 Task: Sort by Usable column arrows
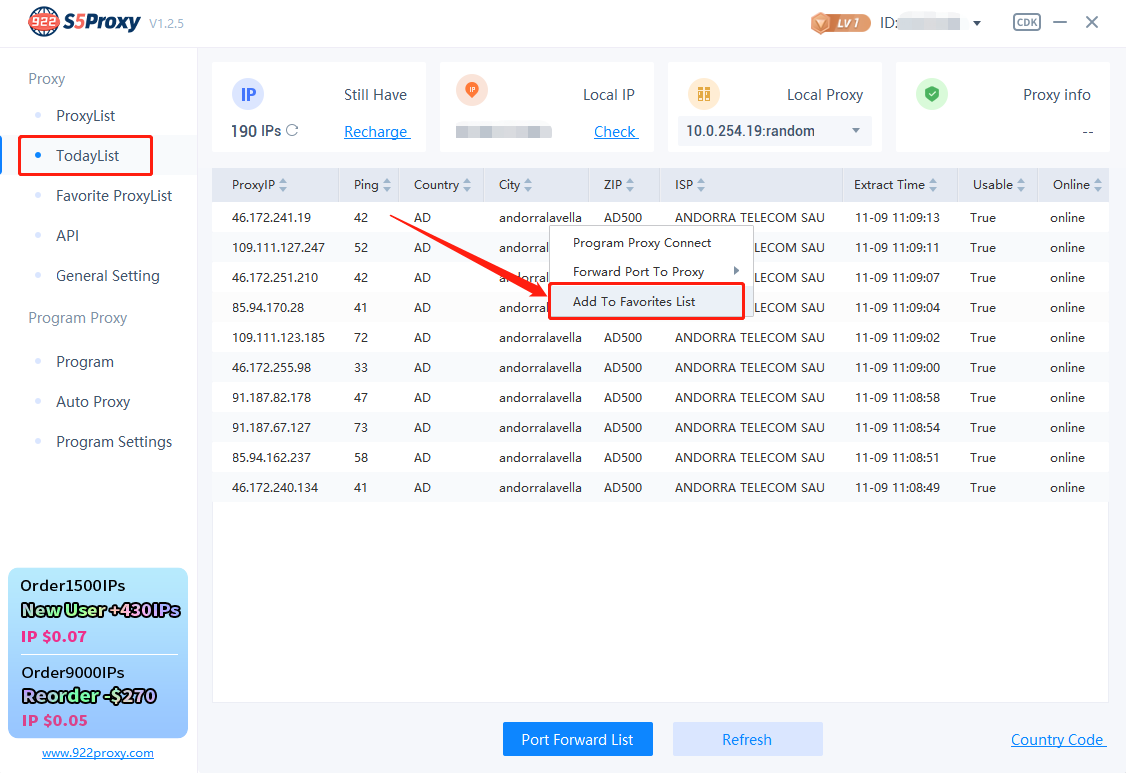click(1021, 185)
